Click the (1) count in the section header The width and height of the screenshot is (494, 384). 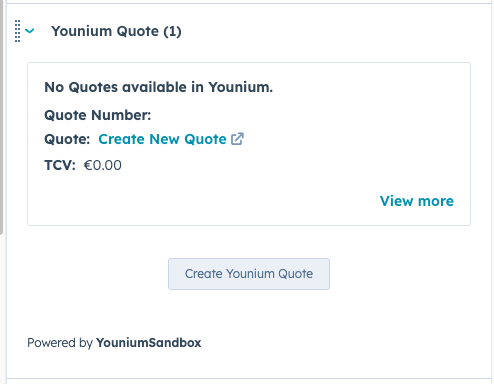[172, 31]
